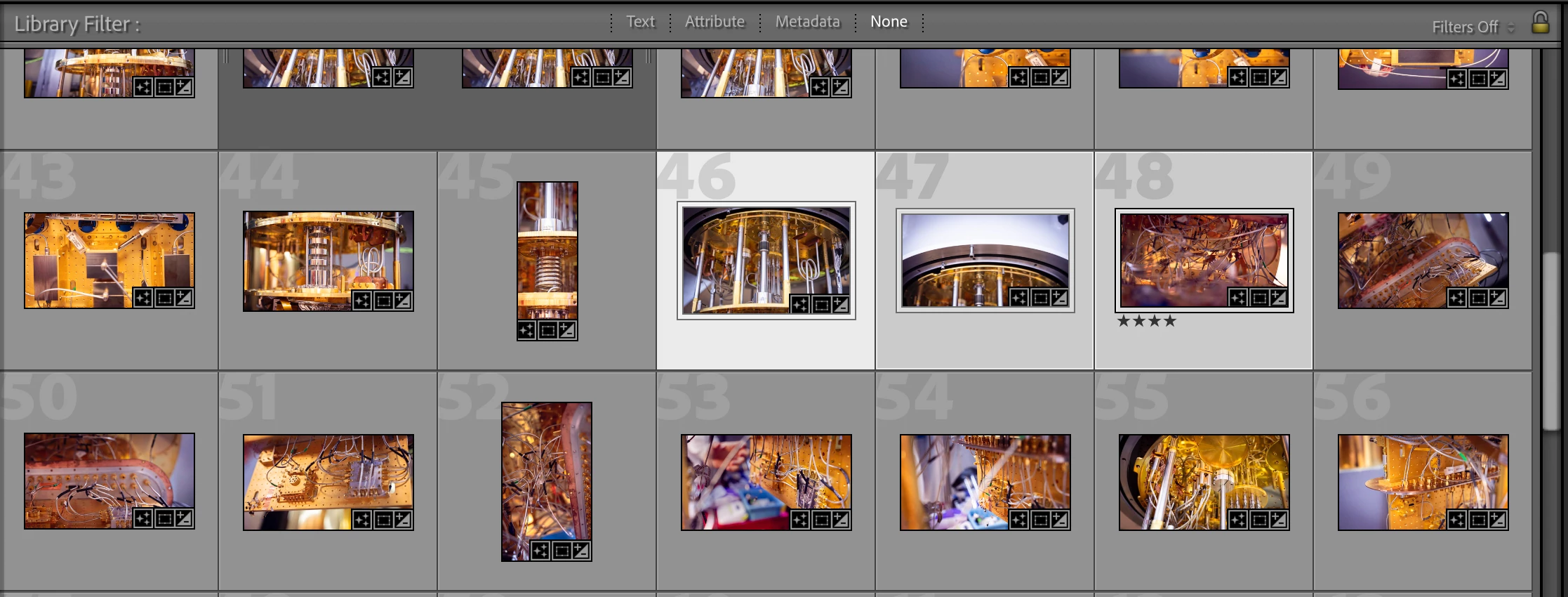Screen dimensions: 1568x597
Task: Click the sparkle badge on photo 49
Action: (1457, 298)
